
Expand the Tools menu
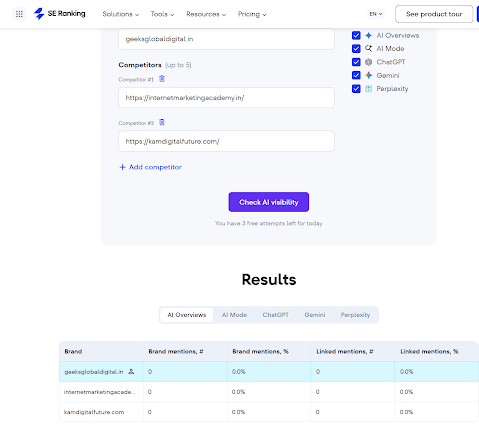(162, 14)
